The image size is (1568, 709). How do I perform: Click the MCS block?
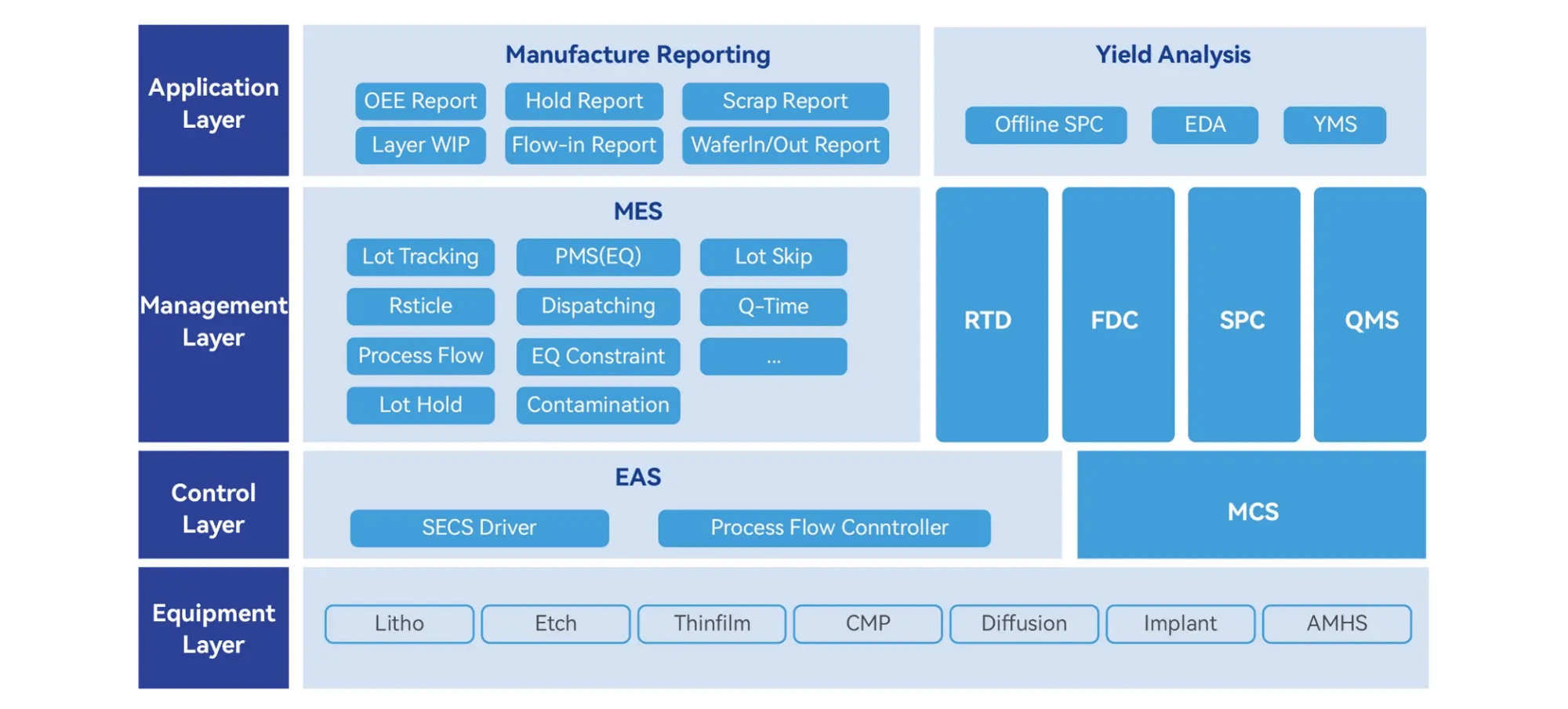point(1251,504)
